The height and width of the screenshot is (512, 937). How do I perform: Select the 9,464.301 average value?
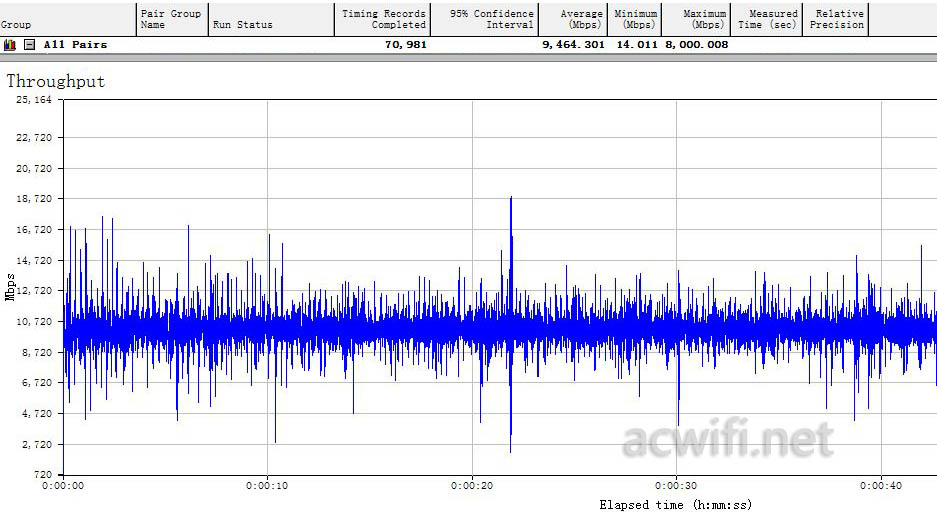click(574, 45)
